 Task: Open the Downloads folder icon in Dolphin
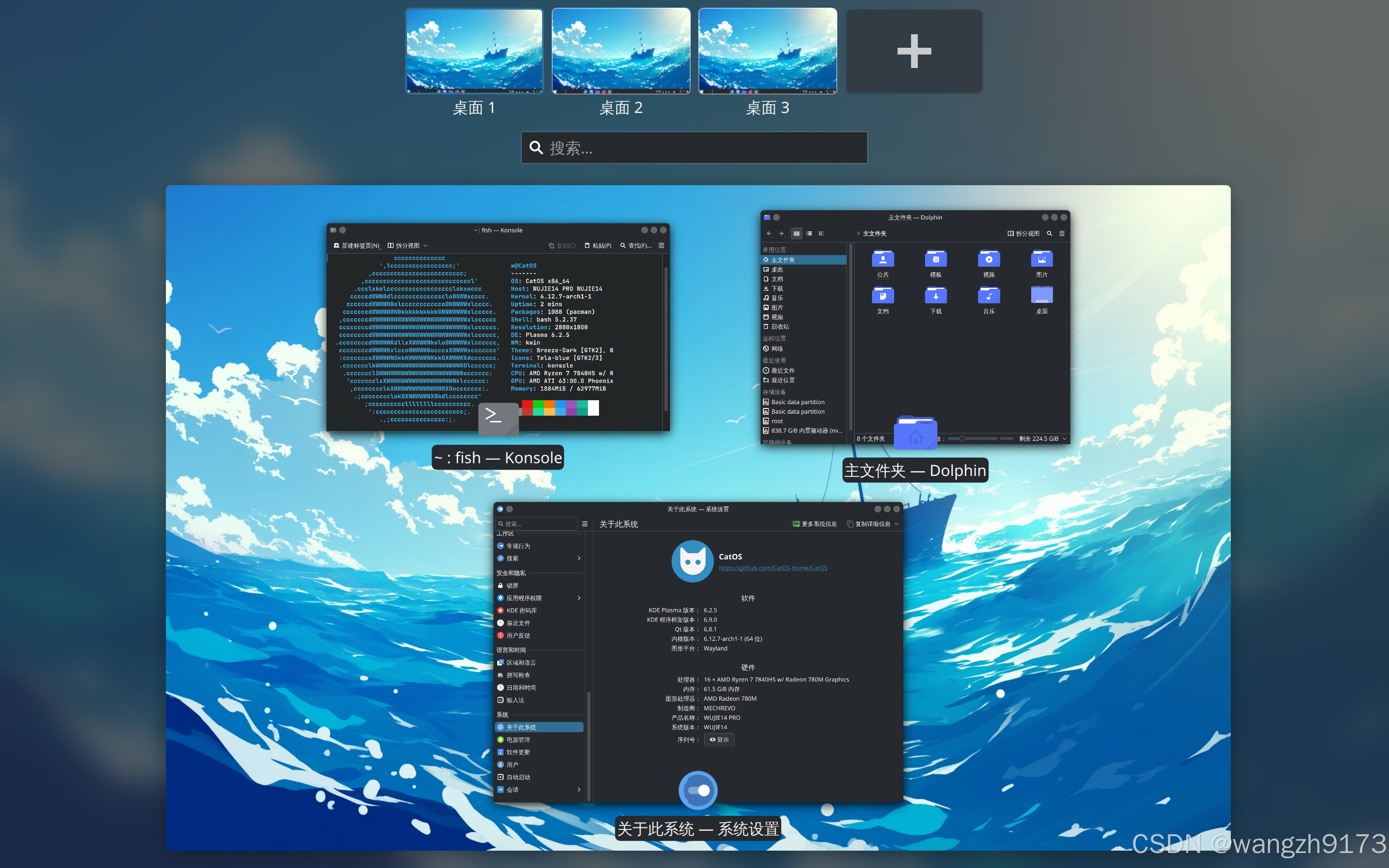pos(936,296)
